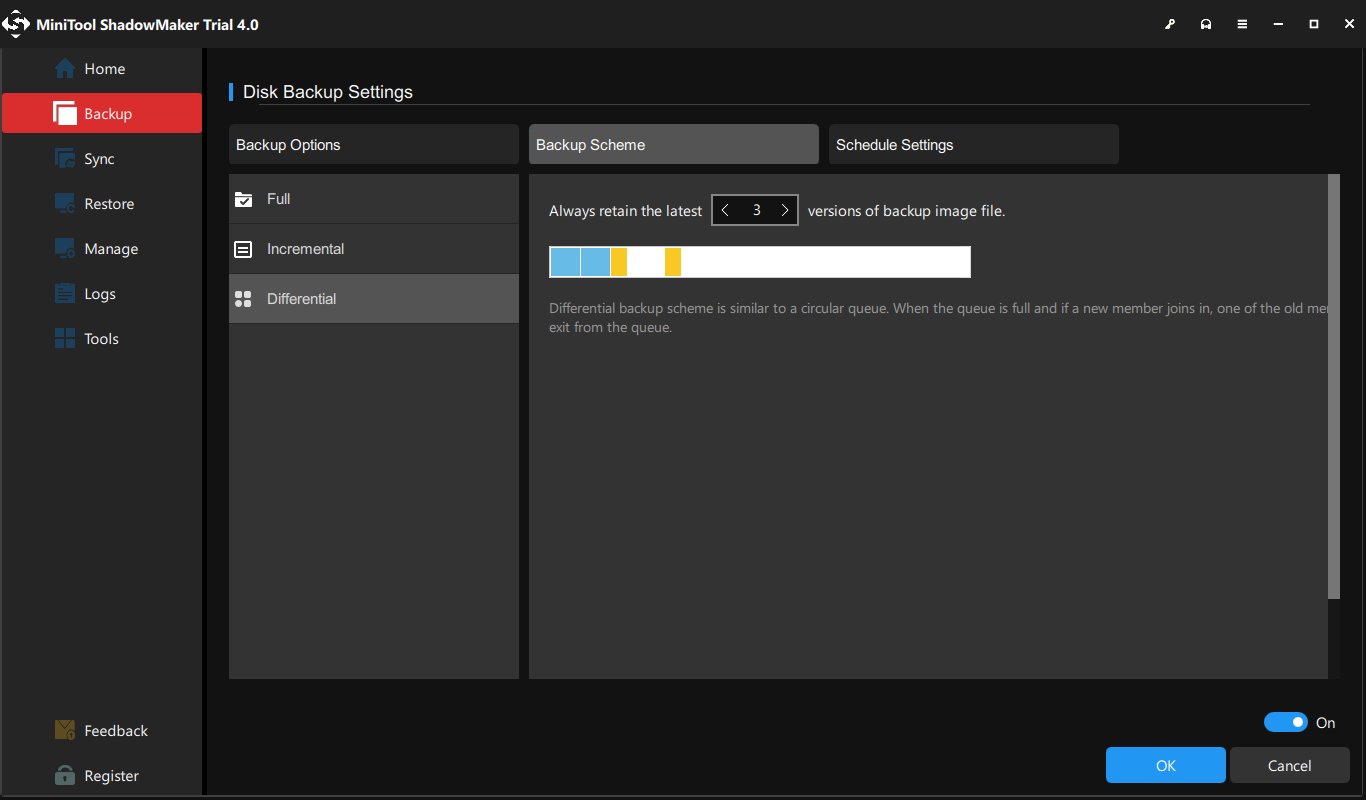Turn off the backup scheme On switch
This screenshot has width=1366, height=800.
click(1286, 722)
